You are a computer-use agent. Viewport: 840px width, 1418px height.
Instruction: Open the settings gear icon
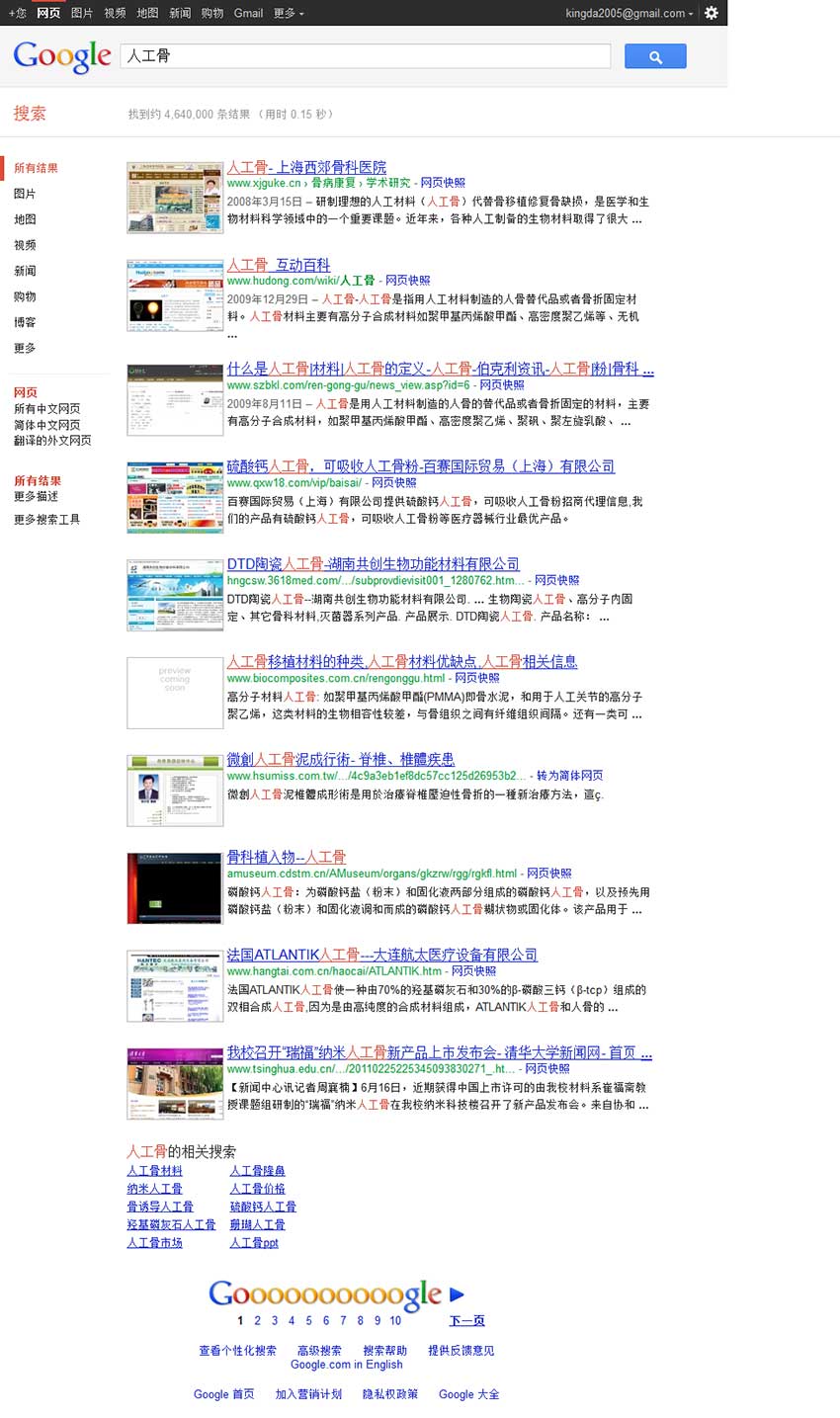(711, 13)
